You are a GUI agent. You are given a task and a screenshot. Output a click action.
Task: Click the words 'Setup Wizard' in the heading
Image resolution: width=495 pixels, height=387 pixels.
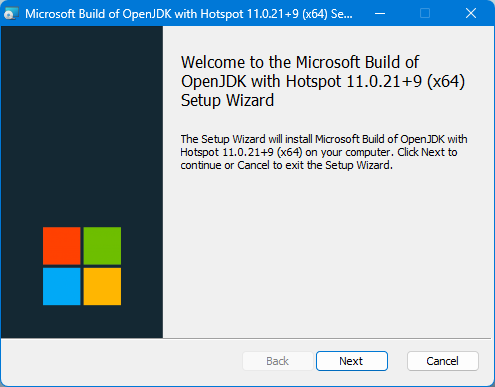pos(227,100)
